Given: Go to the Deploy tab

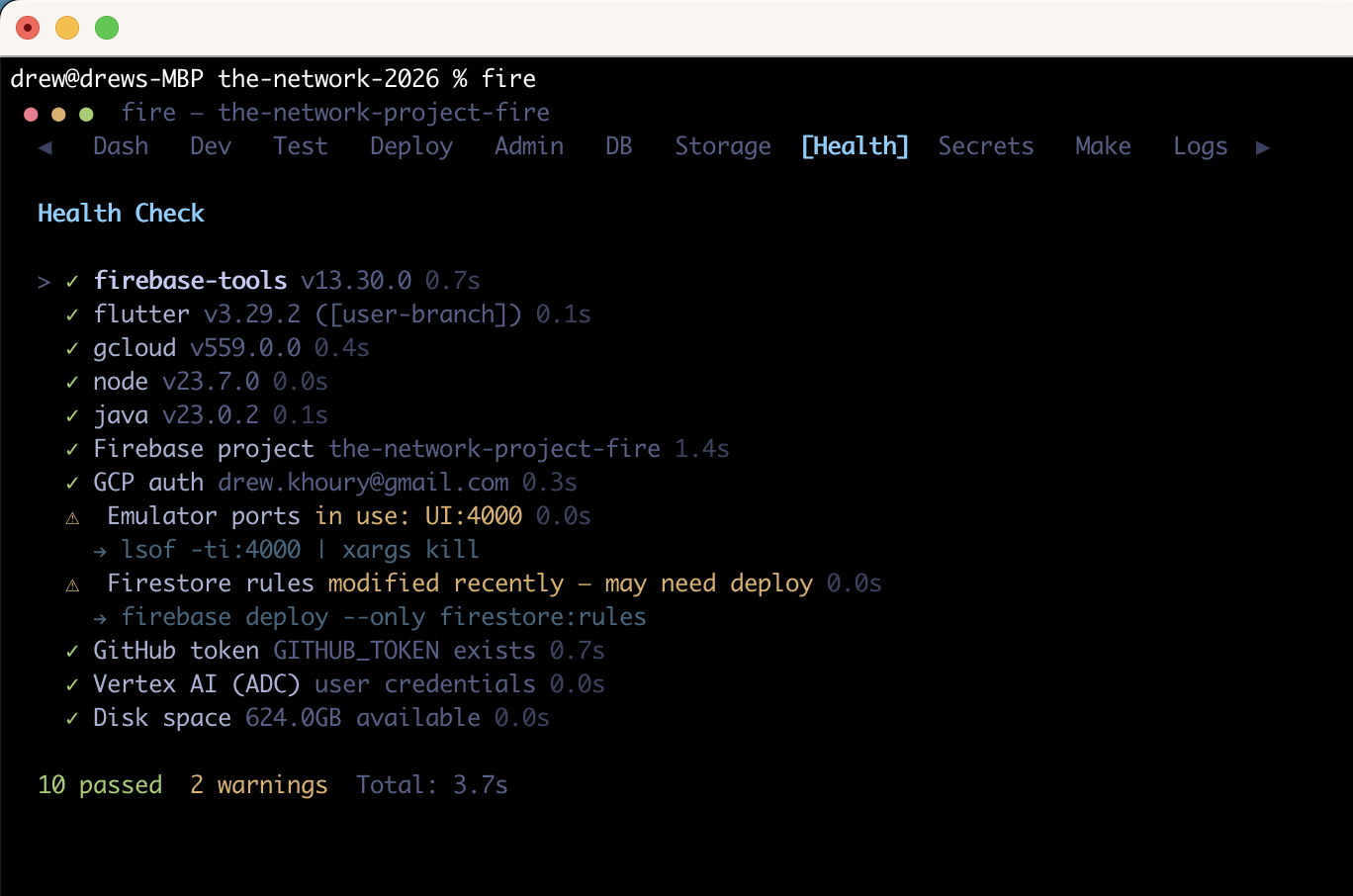Looking at the screenshot, I should point(411,146).
